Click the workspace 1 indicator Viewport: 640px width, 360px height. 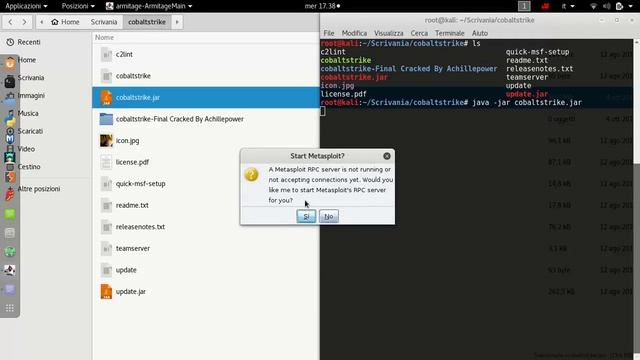click(x=524, y=6)
